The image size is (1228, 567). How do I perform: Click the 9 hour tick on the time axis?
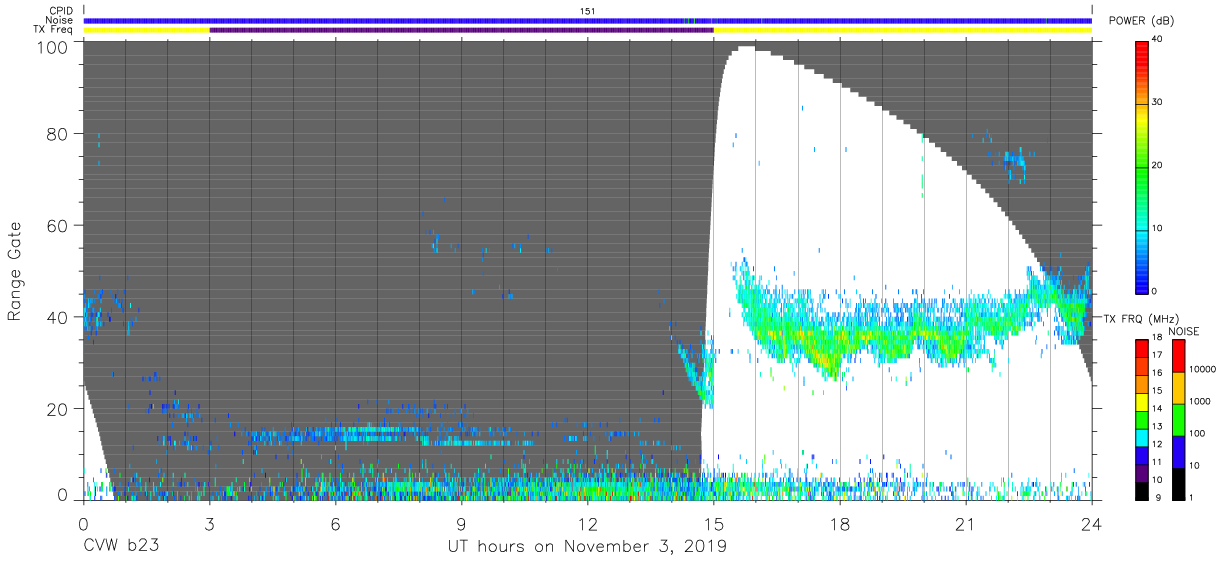(x=461, y=523)
